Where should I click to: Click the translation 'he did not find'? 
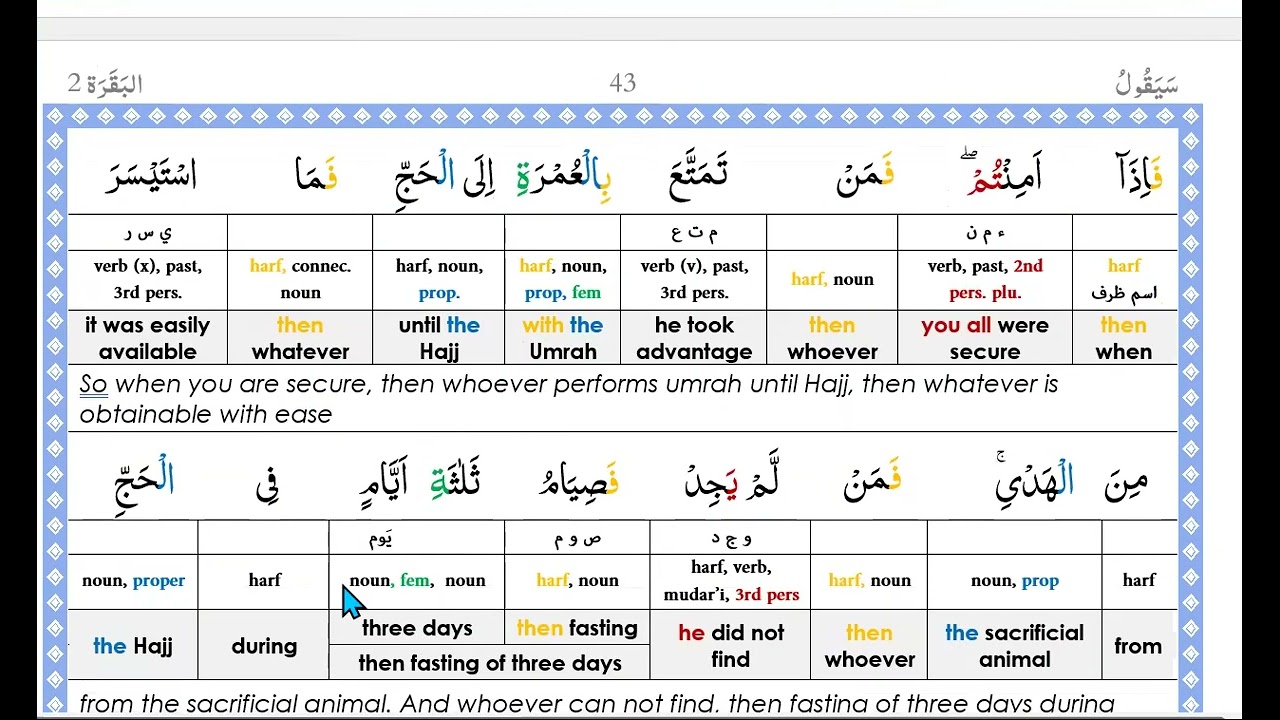point(731,646)
